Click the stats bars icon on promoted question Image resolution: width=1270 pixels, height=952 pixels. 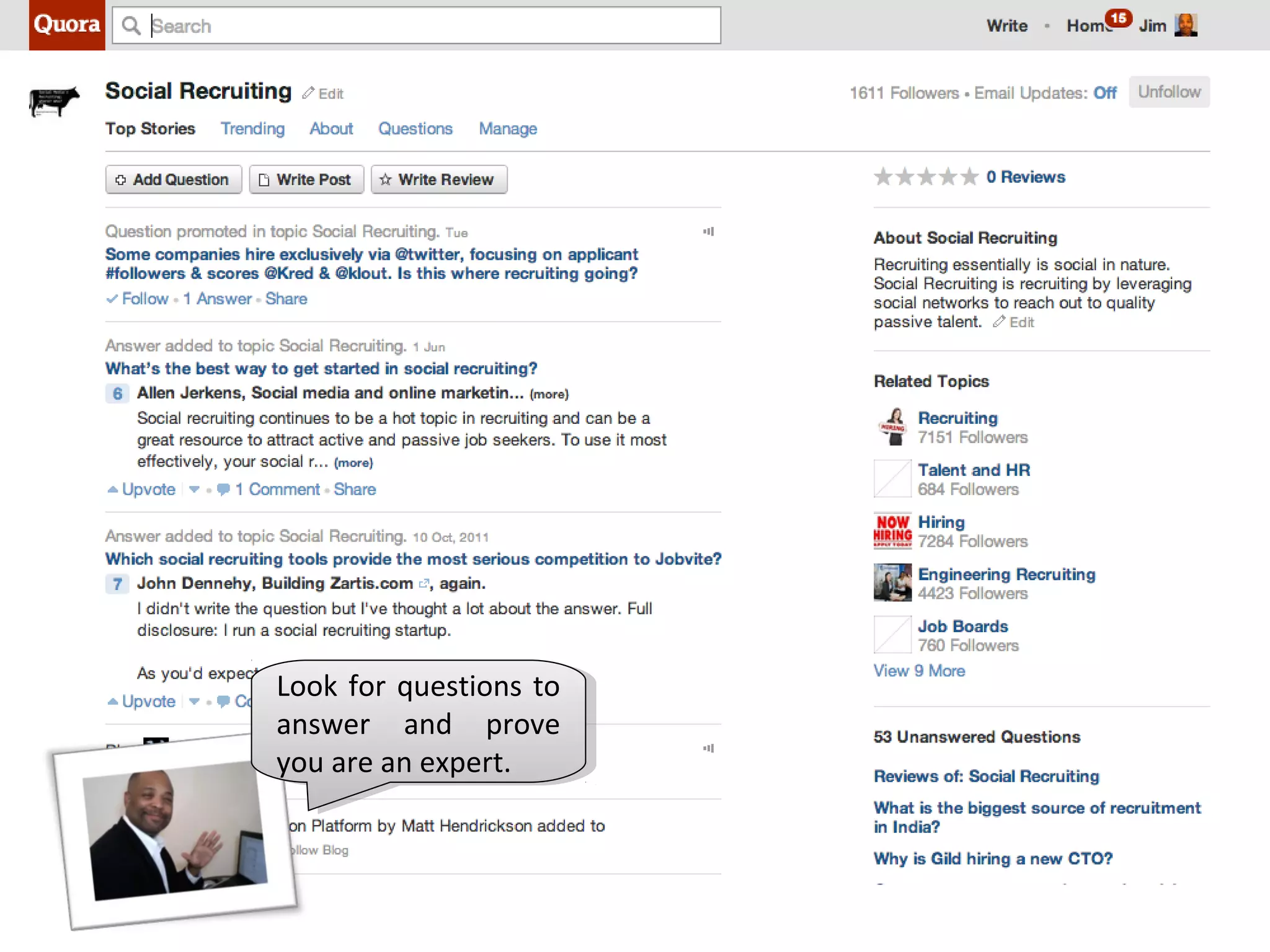pyautogui.click(x=708, y=232)
